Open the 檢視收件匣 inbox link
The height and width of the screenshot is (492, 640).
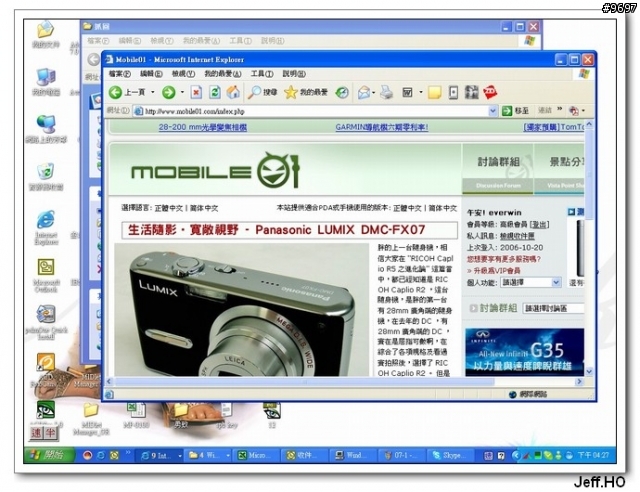click(517, 236)
